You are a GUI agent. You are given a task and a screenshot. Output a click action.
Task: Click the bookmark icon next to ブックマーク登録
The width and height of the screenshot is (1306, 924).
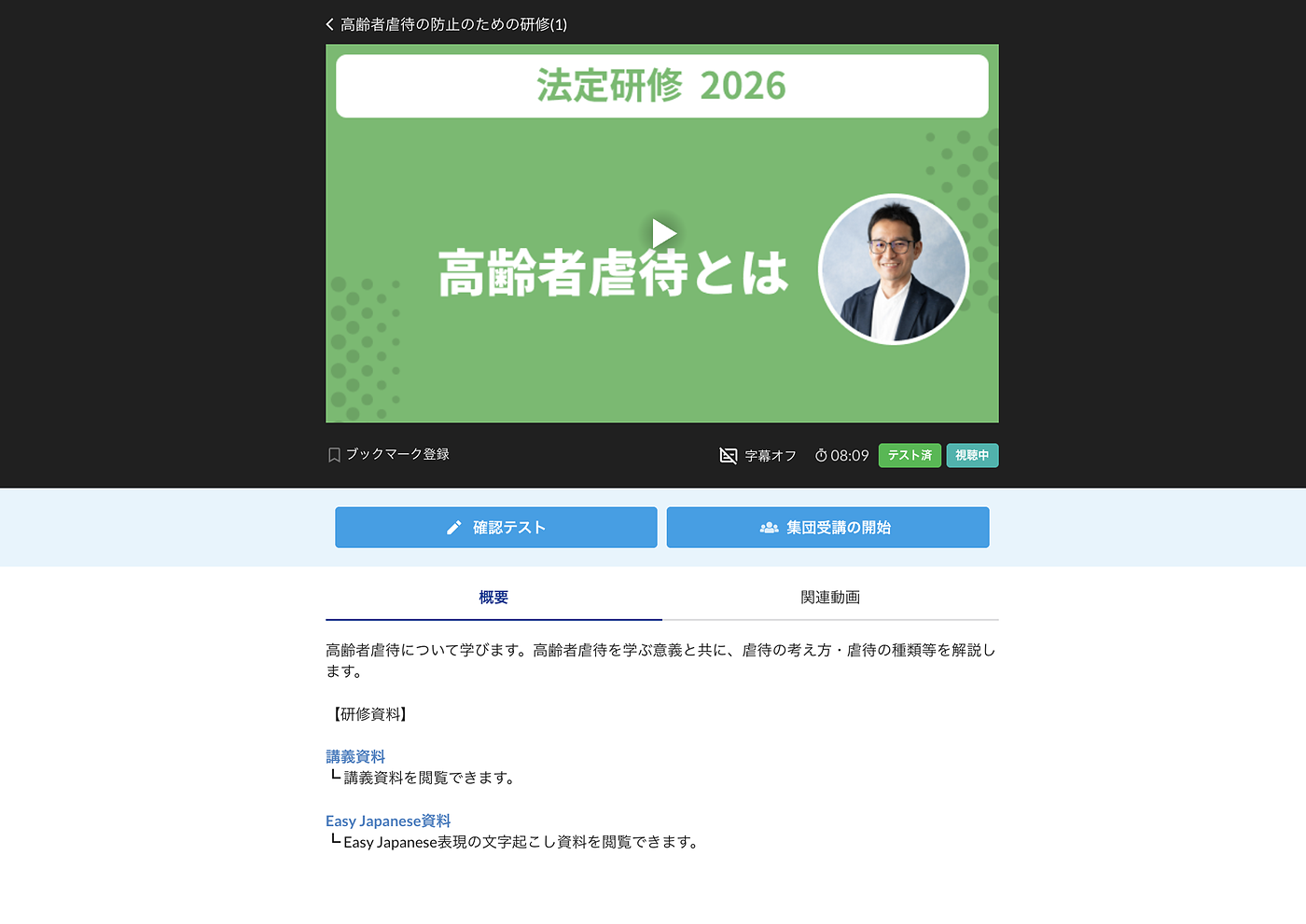click(x=334, y=455)
